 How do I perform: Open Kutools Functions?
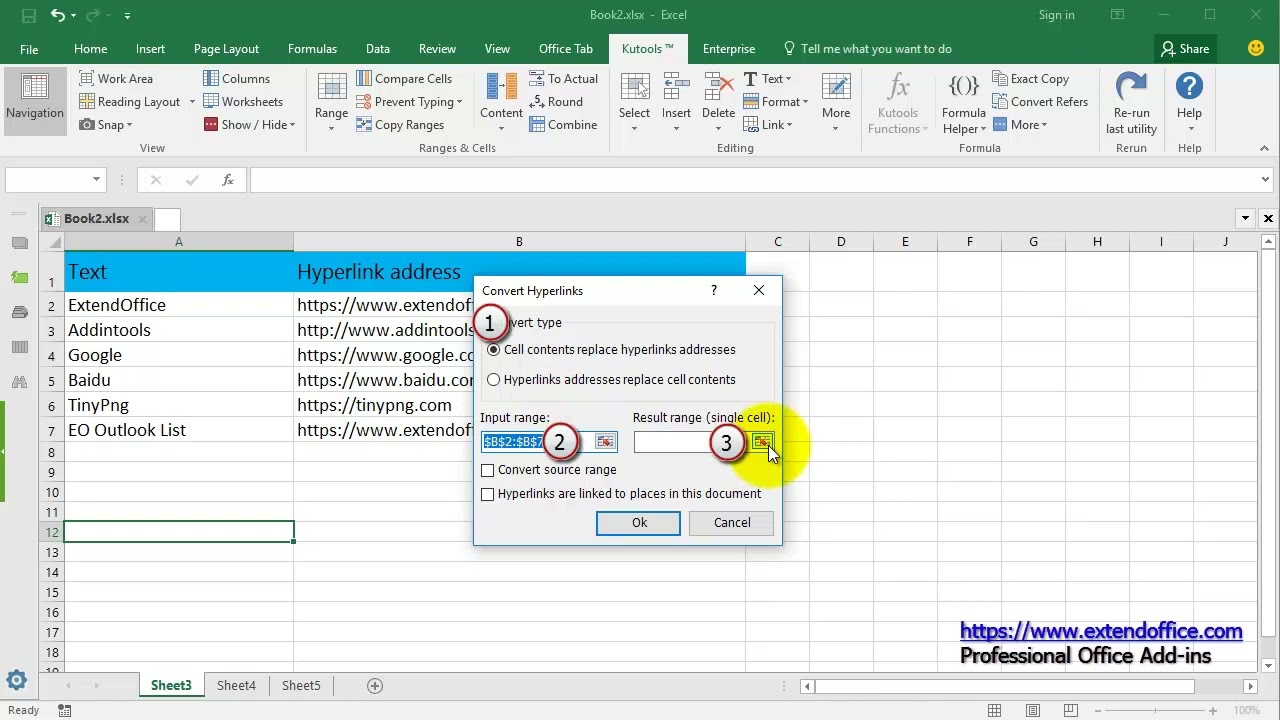click(x=897, y=103)
